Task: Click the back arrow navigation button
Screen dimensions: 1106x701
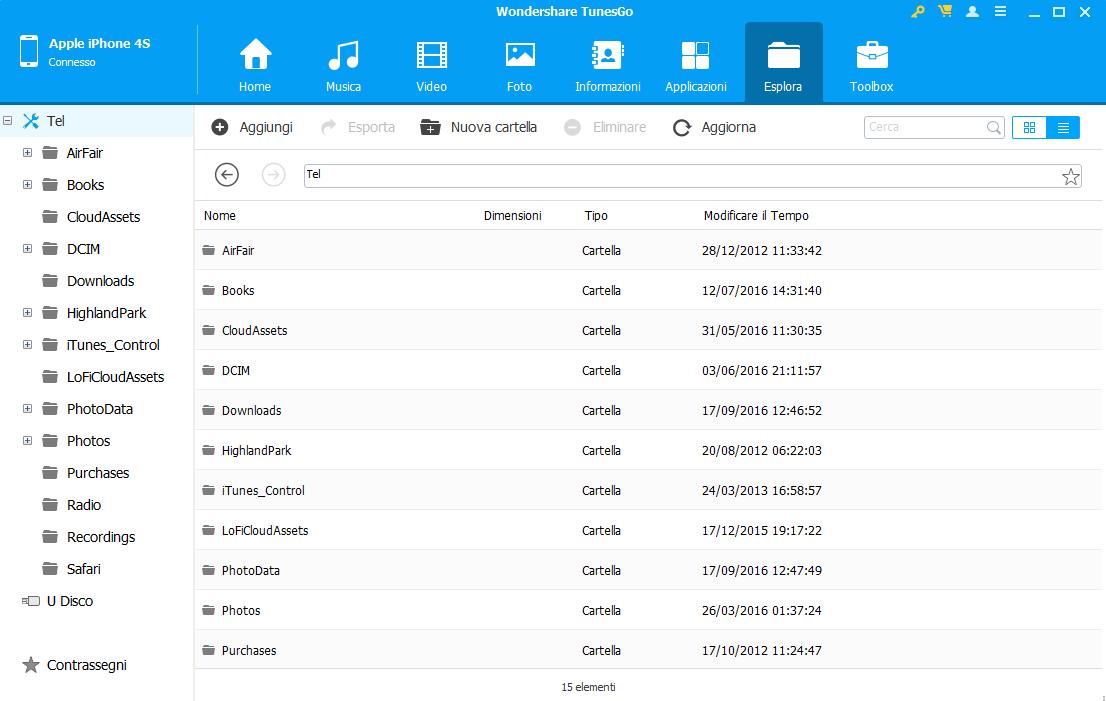Action: tap(227, 175)
